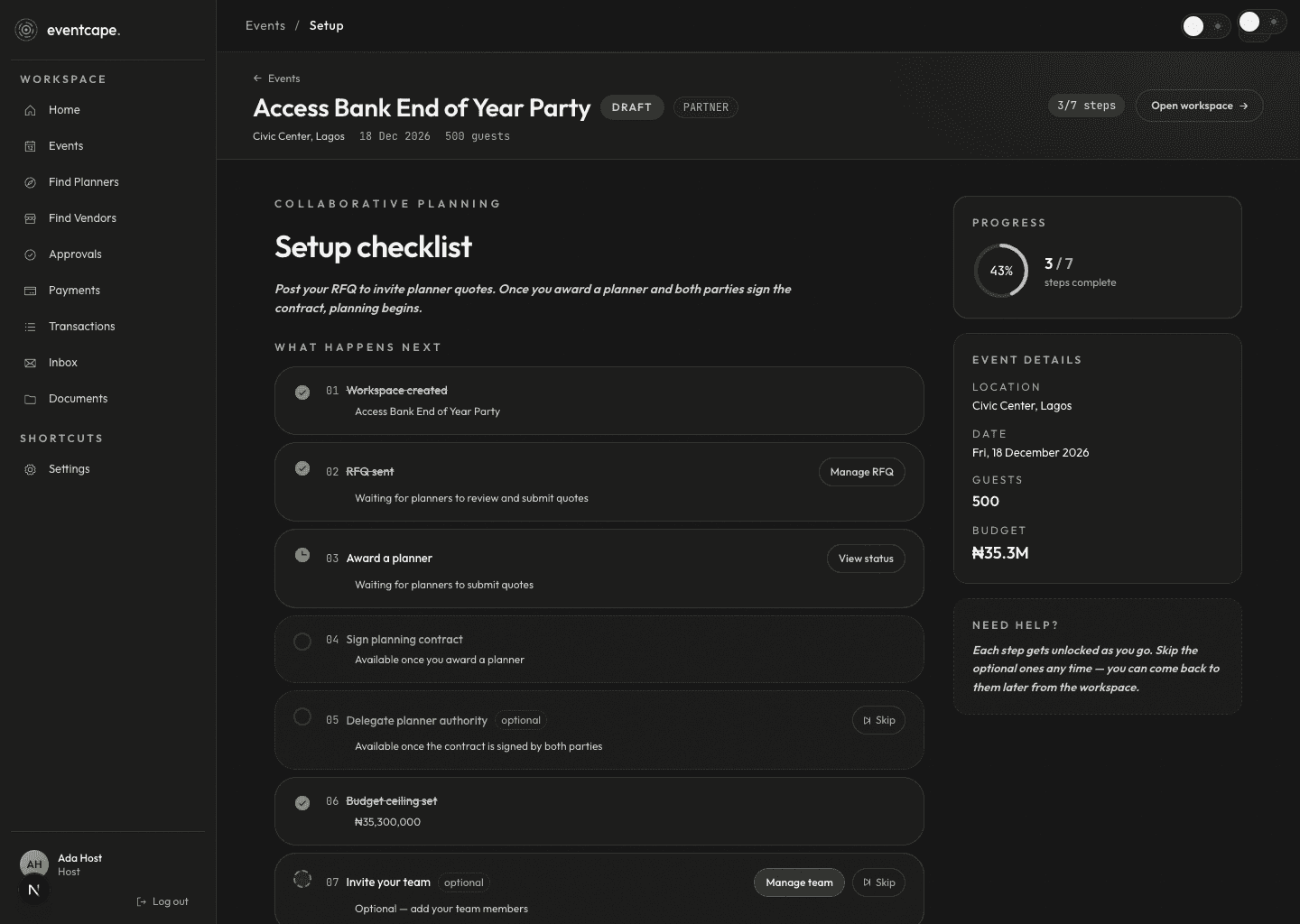Click 'Available once you award a planner' text

point(440,660)
